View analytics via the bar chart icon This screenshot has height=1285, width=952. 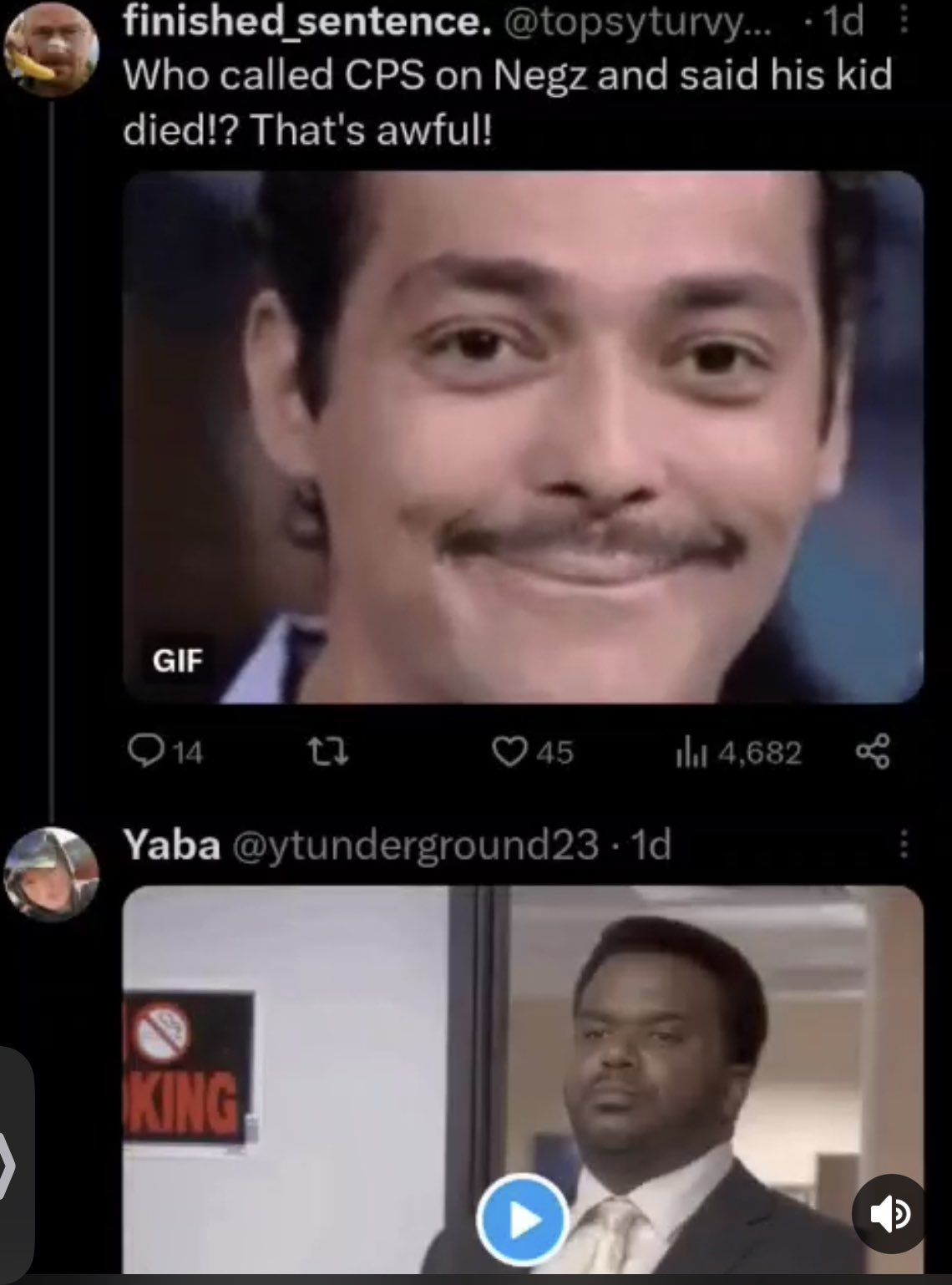(x=691, y=753)
